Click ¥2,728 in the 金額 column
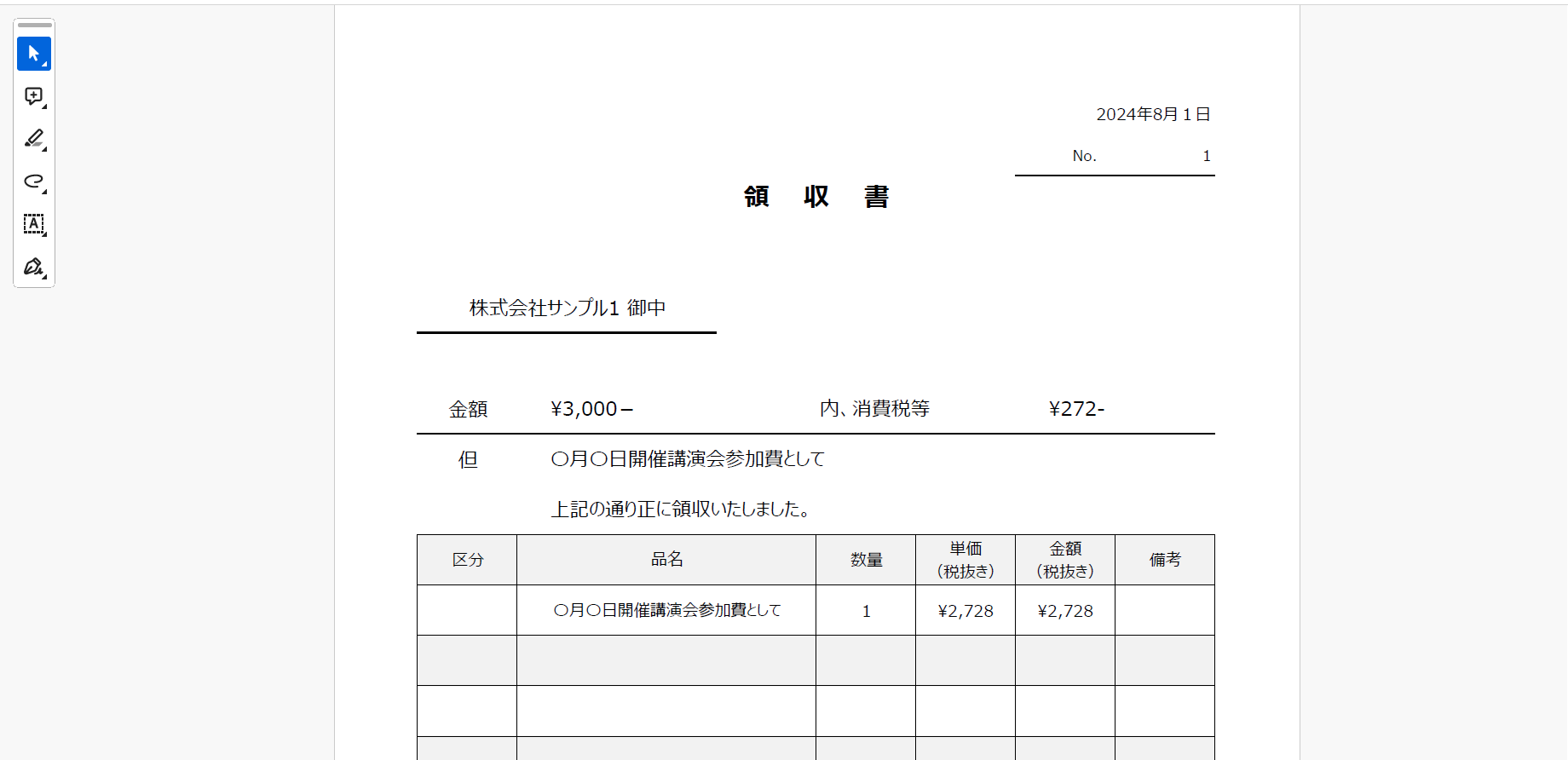 click(x=1065, y=610)
